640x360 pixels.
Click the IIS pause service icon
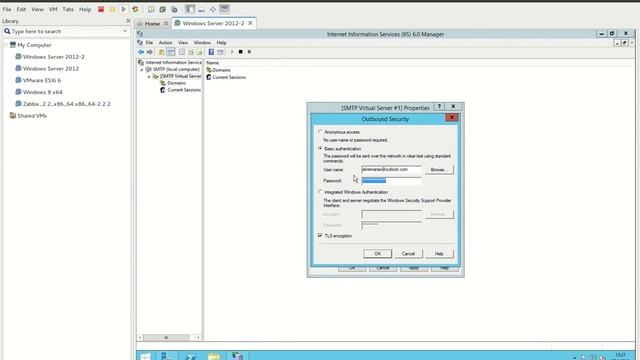pyautogui.click(x=249, y=52)
